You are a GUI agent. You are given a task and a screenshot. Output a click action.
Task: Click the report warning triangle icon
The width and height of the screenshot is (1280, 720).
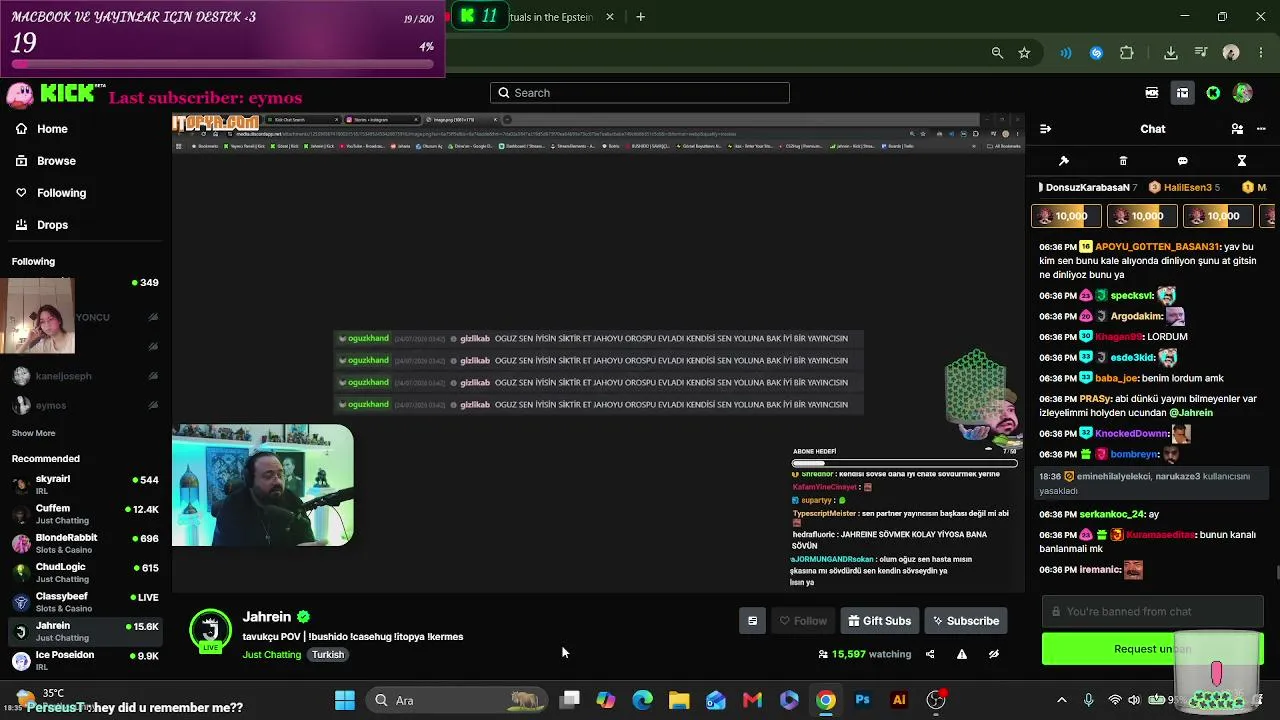962,654
